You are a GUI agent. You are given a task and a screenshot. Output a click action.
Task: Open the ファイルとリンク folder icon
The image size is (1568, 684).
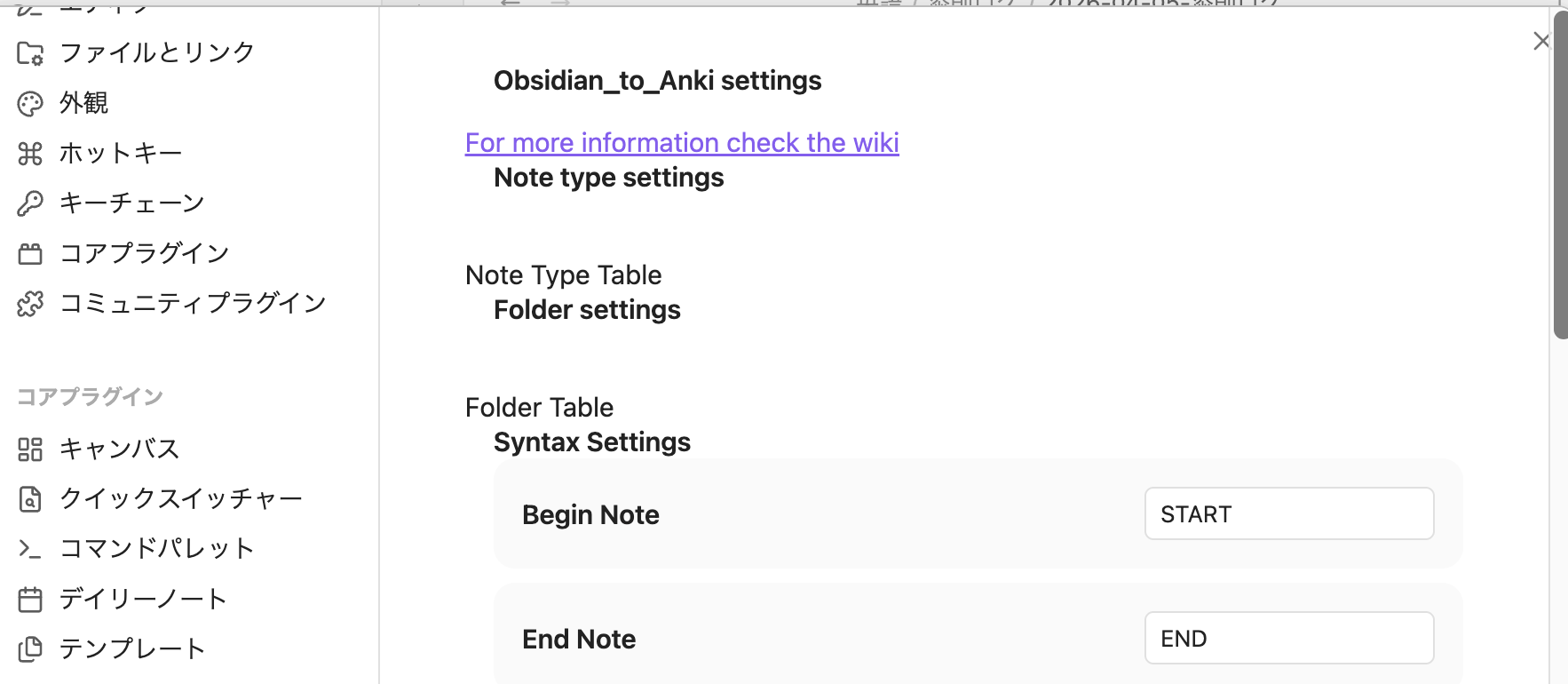click(x=30, y=53)
